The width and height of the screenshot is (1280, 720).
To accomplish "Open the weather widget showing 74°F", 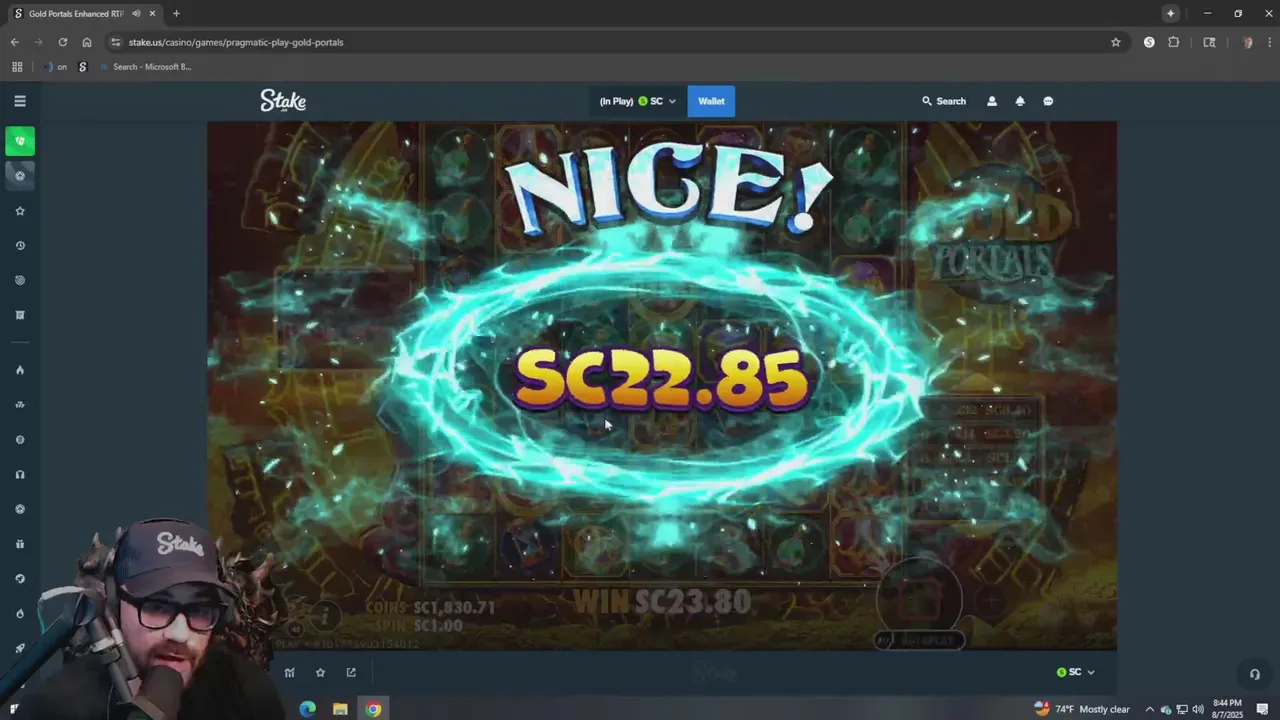I will click(x=1082, y=709).
